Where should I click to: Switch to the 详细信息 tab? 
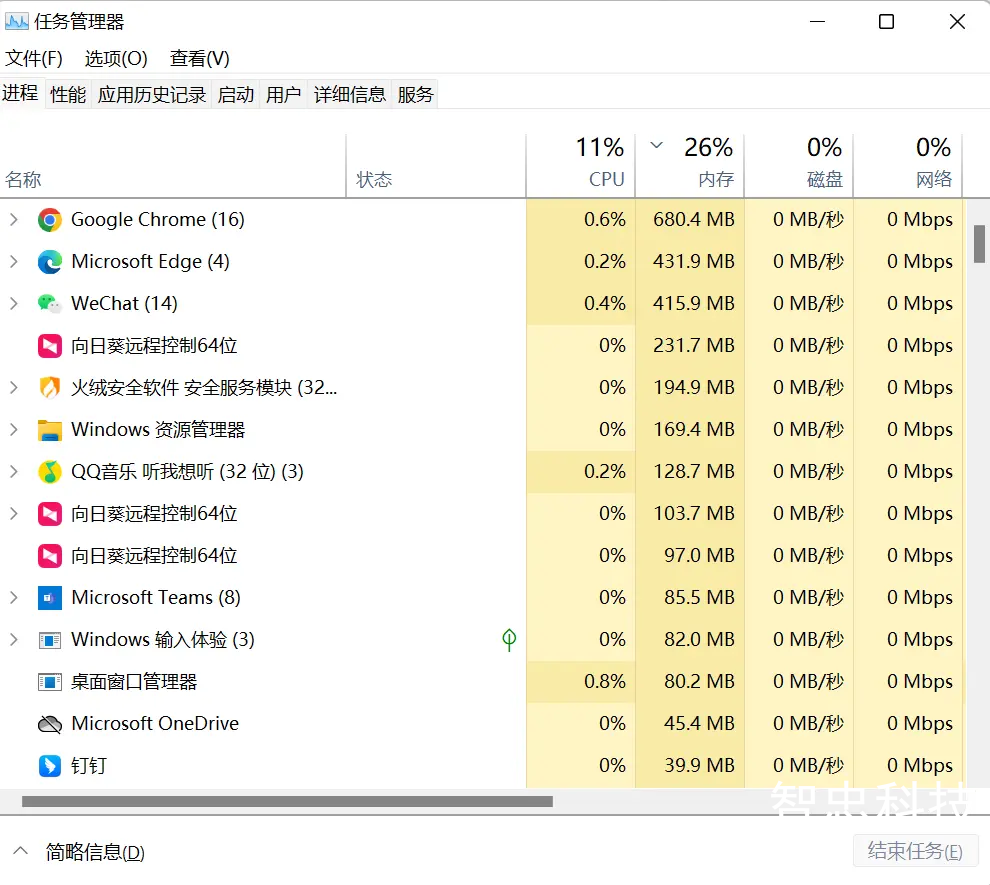[x=350, y=95]
